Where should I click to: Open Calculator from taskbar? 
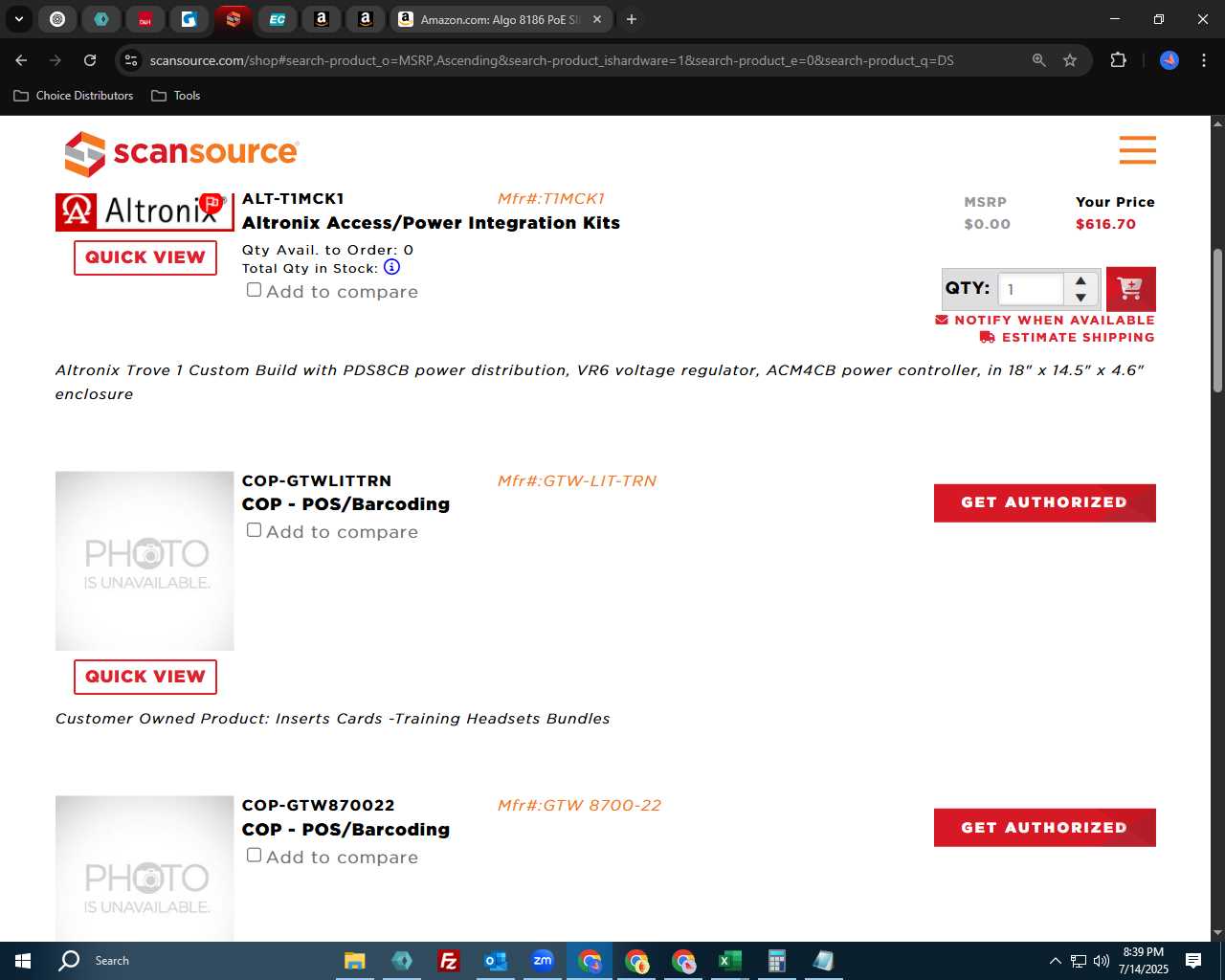tap(777, 961)
